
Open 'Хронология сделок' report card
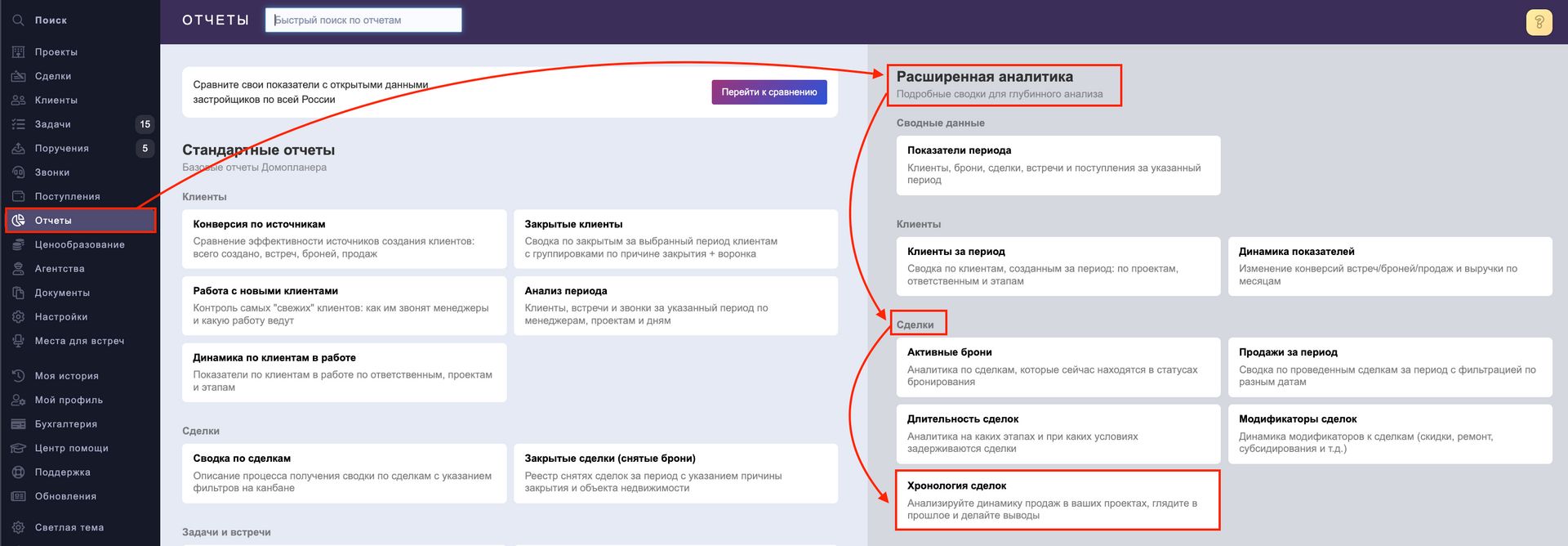tap(1058, 499)
